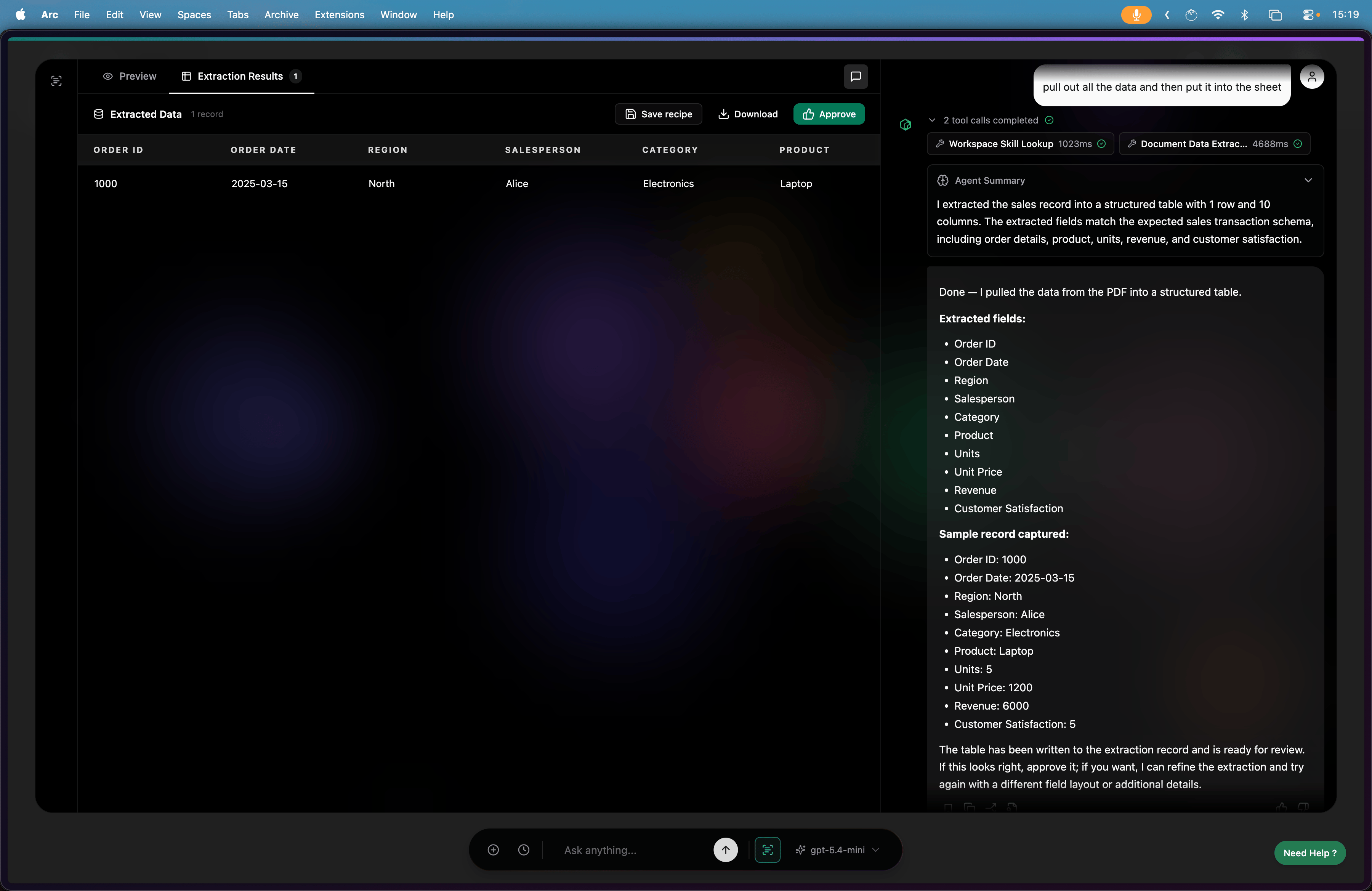Send the message with the arrow button
Screen dimensions: 1372x891
pyautogui.click(x=725, y=849)
